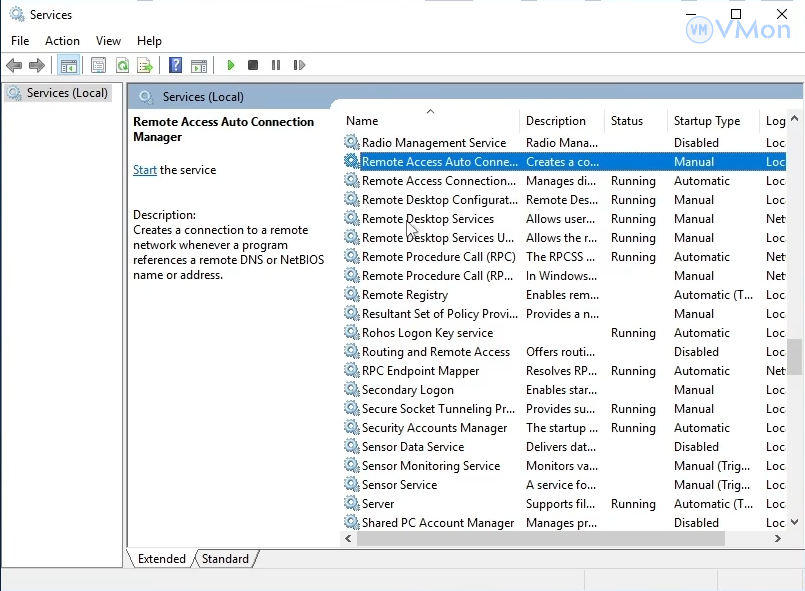Select Services (Local) in console tree
This screenshot has height=591, width=805.
click(x=67, y=93)
